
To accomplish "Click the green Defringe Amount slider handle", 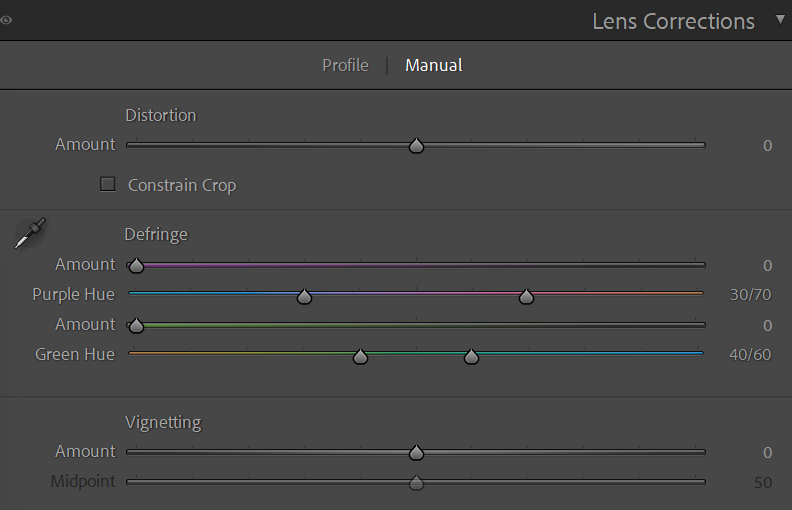I will [x=136, y=326].
